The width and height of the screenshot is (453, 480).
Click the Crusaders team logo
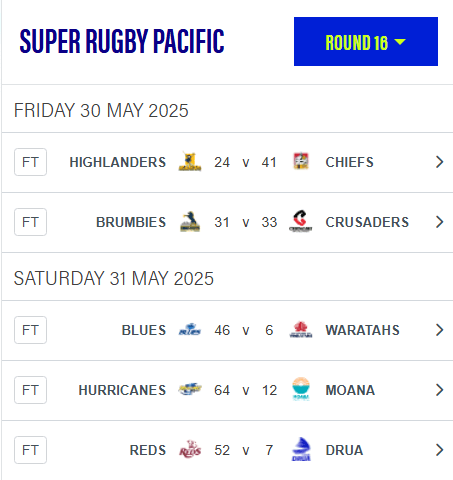(301, 221)
